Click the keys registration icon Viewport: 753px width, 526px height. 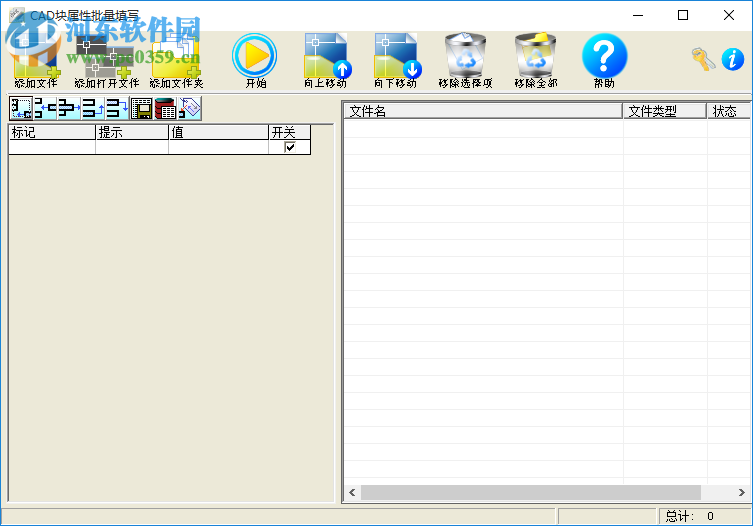[x=704, y=59]
